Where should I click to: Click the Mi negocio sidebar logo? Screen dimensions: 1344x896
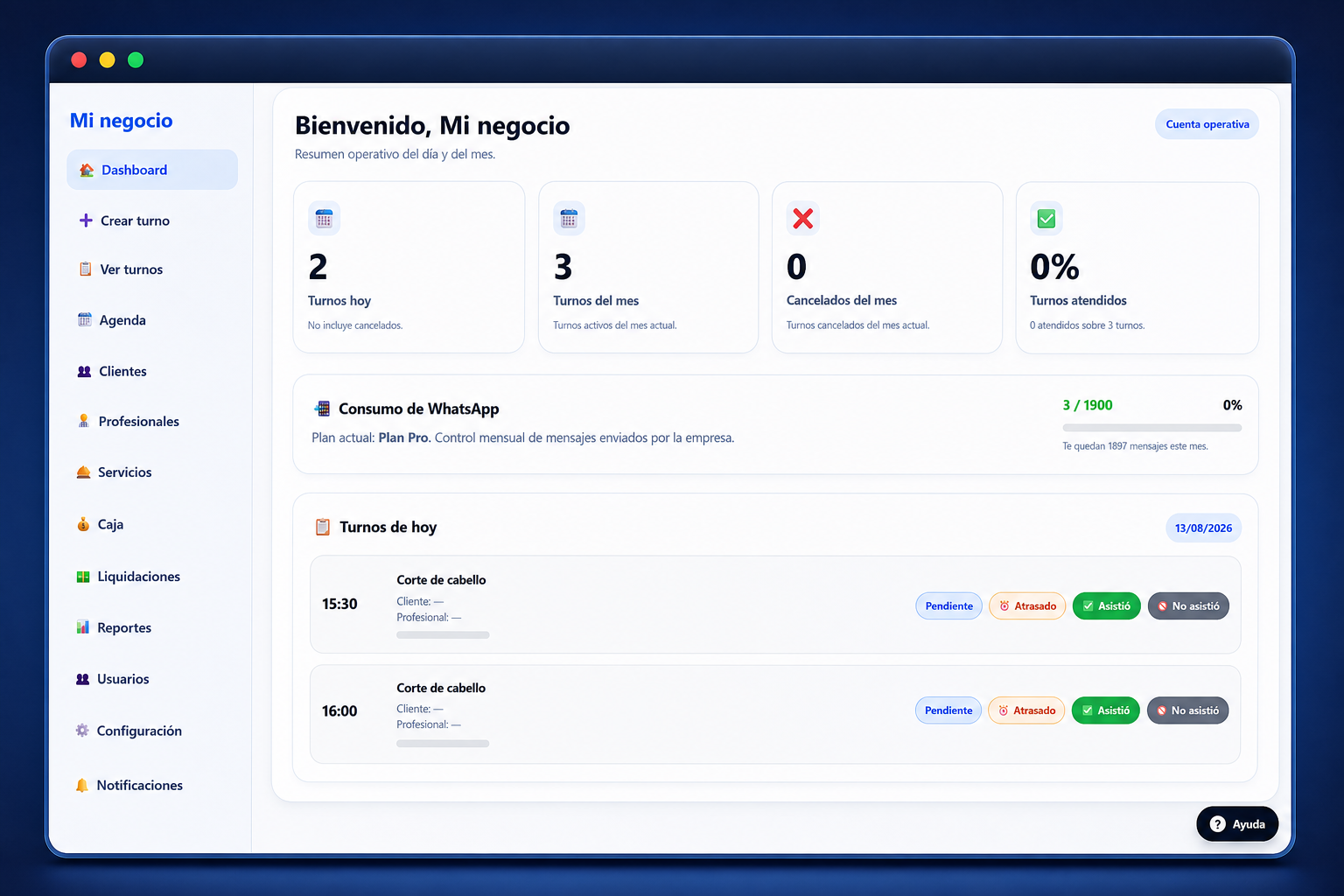[x=122, y=121]
